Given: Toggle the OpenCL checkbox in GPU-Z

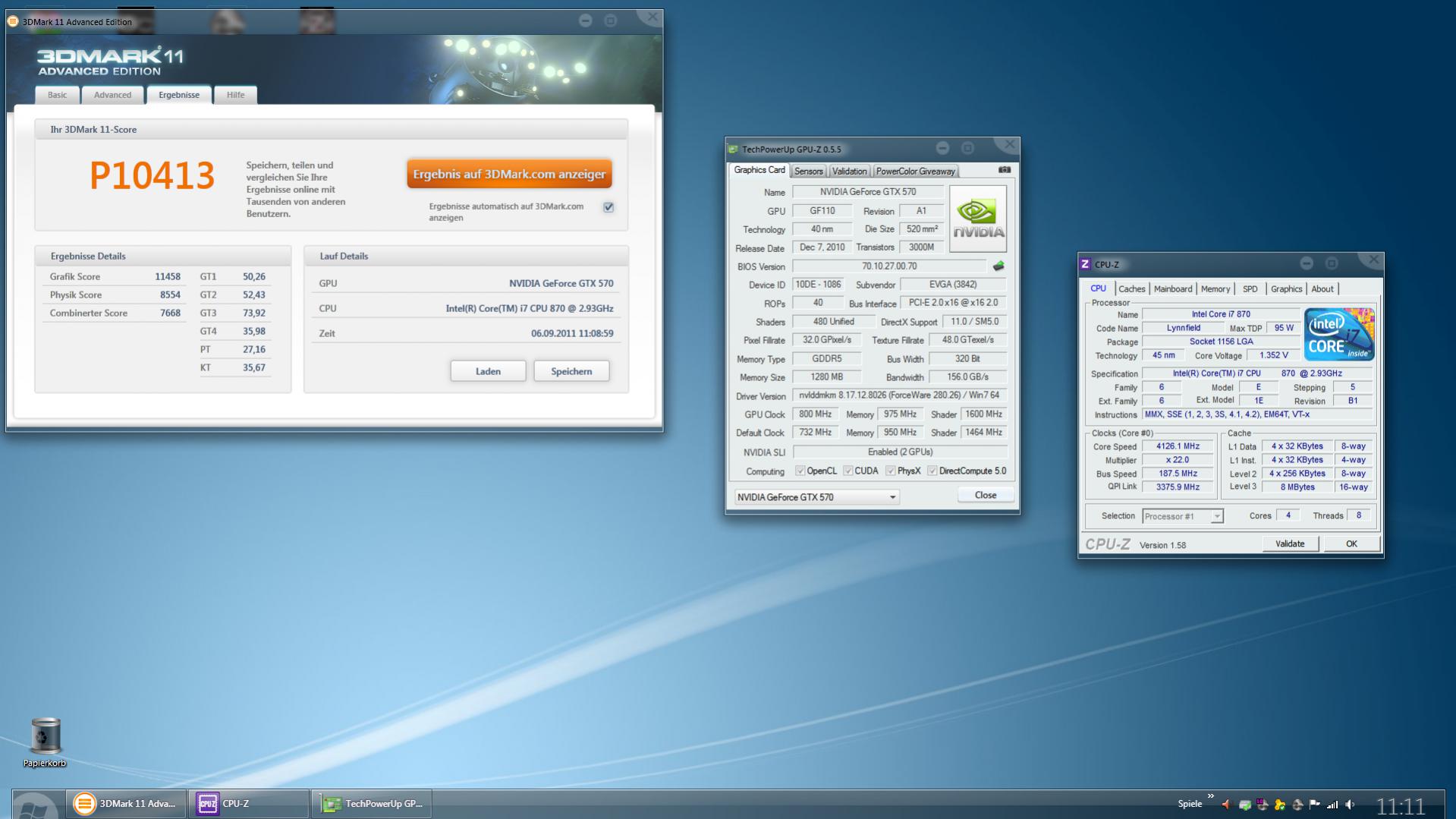Looking at the screenshot, I should point(800,471).
